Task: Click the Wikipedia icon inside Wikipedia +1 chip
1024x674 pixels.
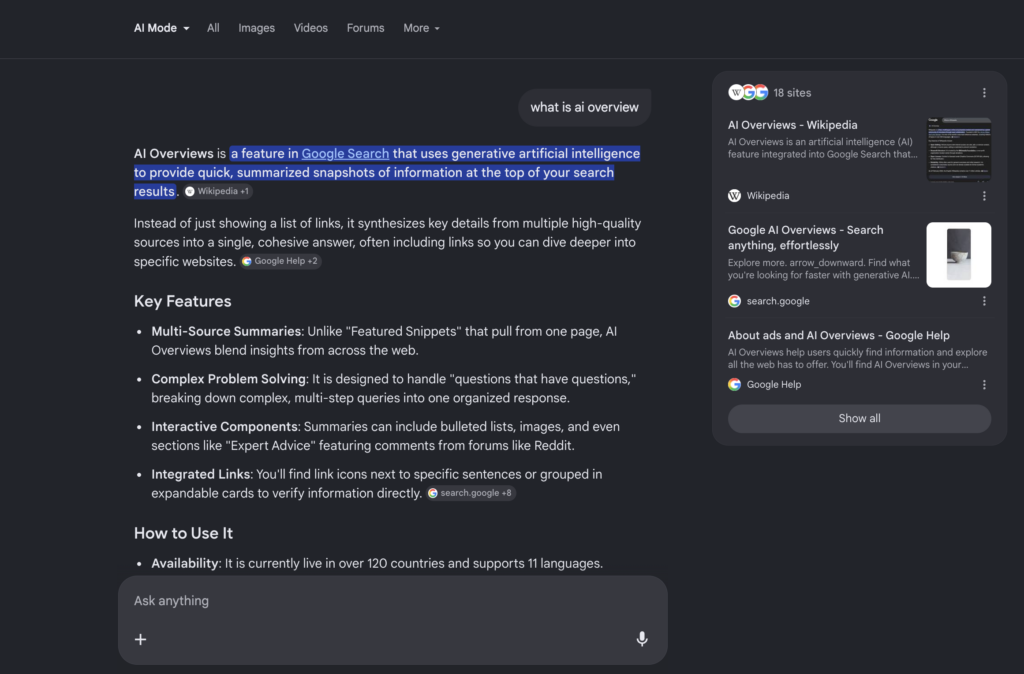Action: (190, 191)
